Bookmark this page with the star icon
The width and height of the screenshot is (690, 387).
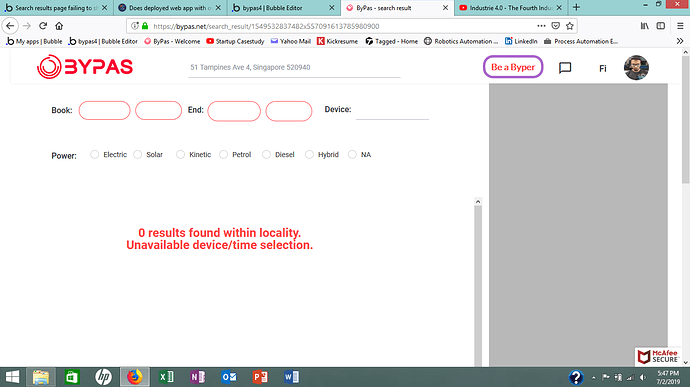tap(570, 26)
